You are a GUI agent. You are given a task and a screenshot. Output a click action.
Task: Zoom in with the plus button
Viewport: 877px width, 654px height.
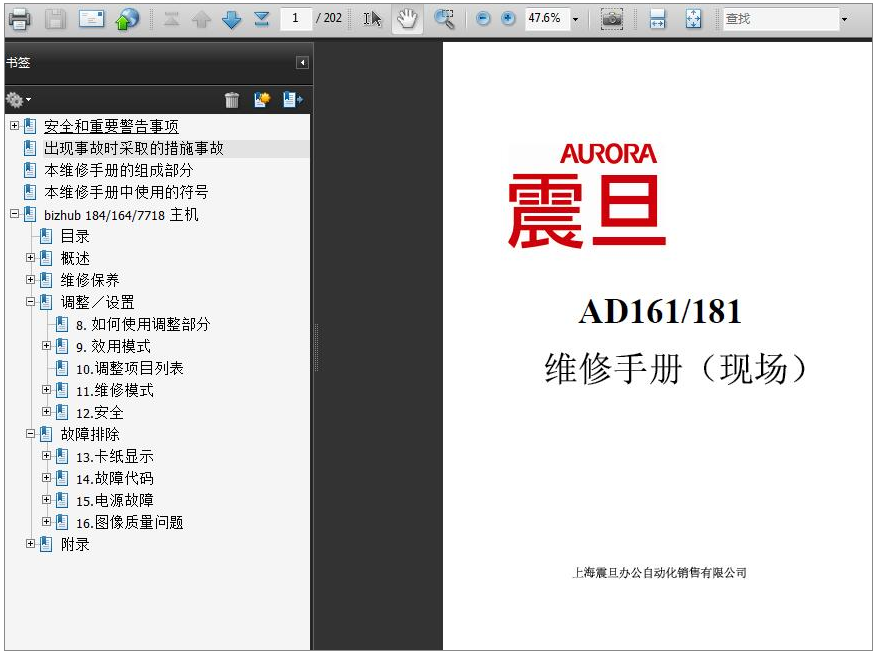508,18
